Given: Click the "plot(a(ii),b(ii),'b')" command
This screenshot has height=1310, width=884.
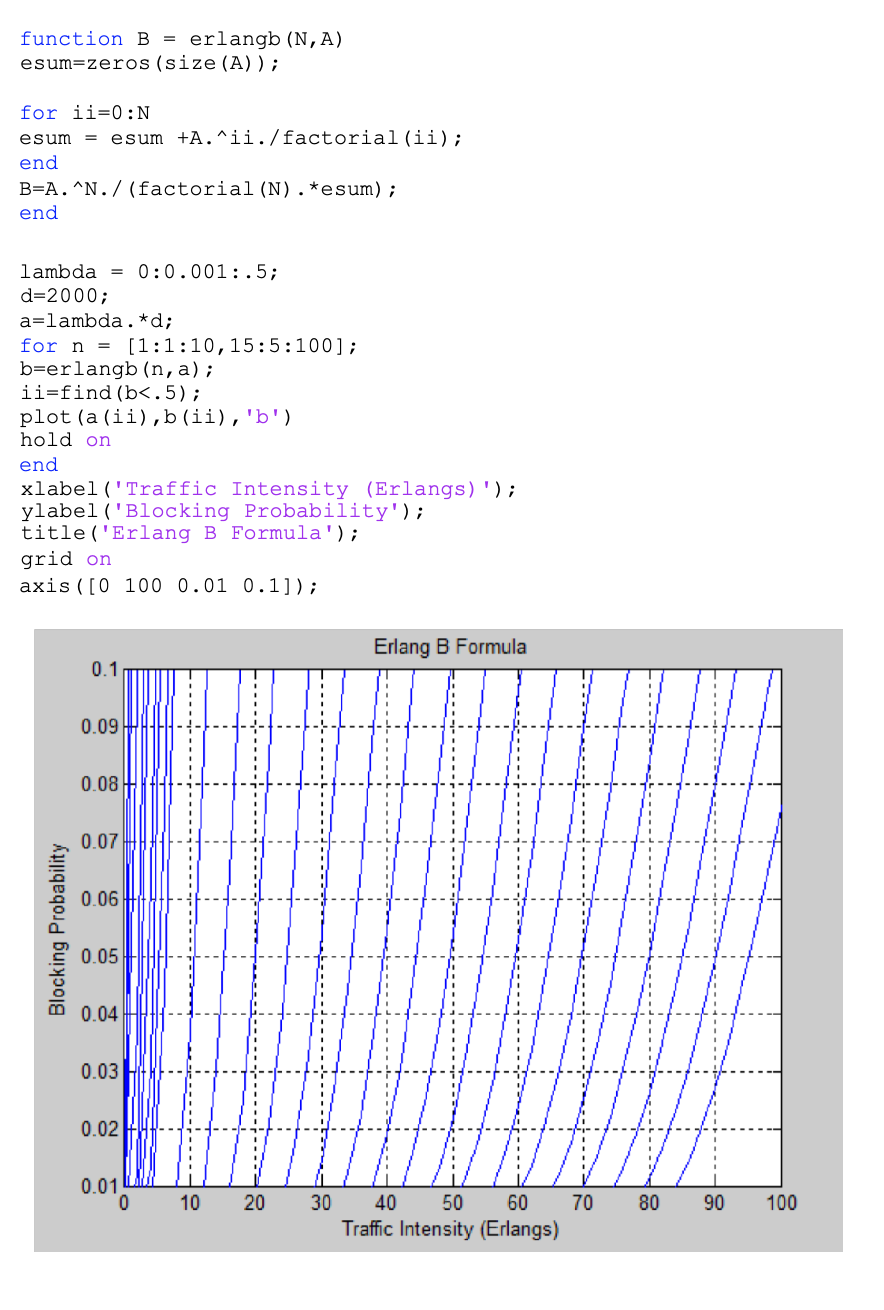Looking at the screenshot, I should tap(156, 416).
